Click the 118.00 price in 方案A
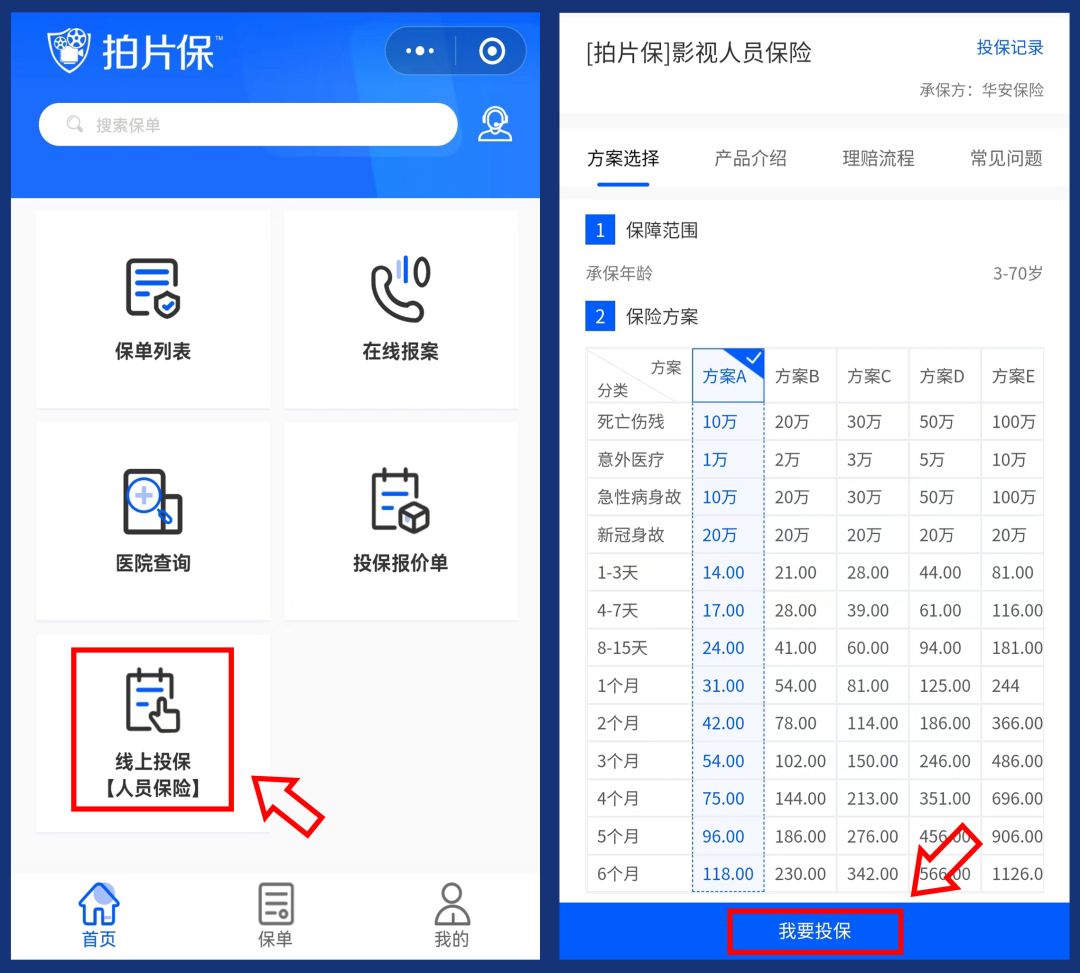This screenshot has width=1080, height=973. point(727,874)
